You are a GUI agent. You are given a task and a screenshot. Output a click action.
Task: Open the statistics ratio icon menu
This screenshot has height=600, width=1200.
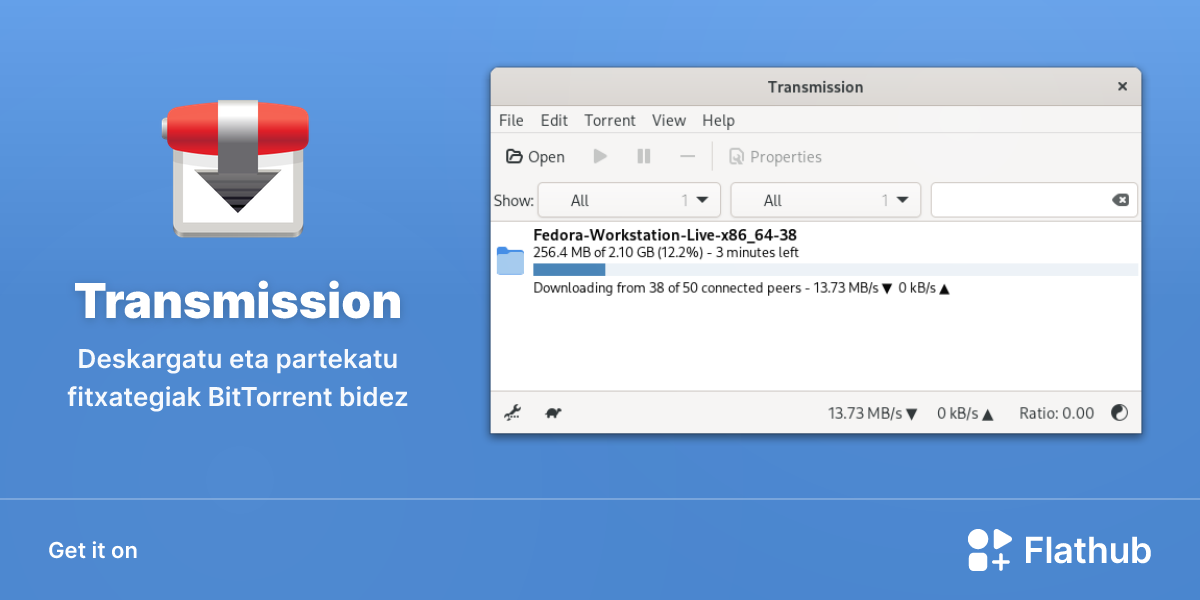1120,413
